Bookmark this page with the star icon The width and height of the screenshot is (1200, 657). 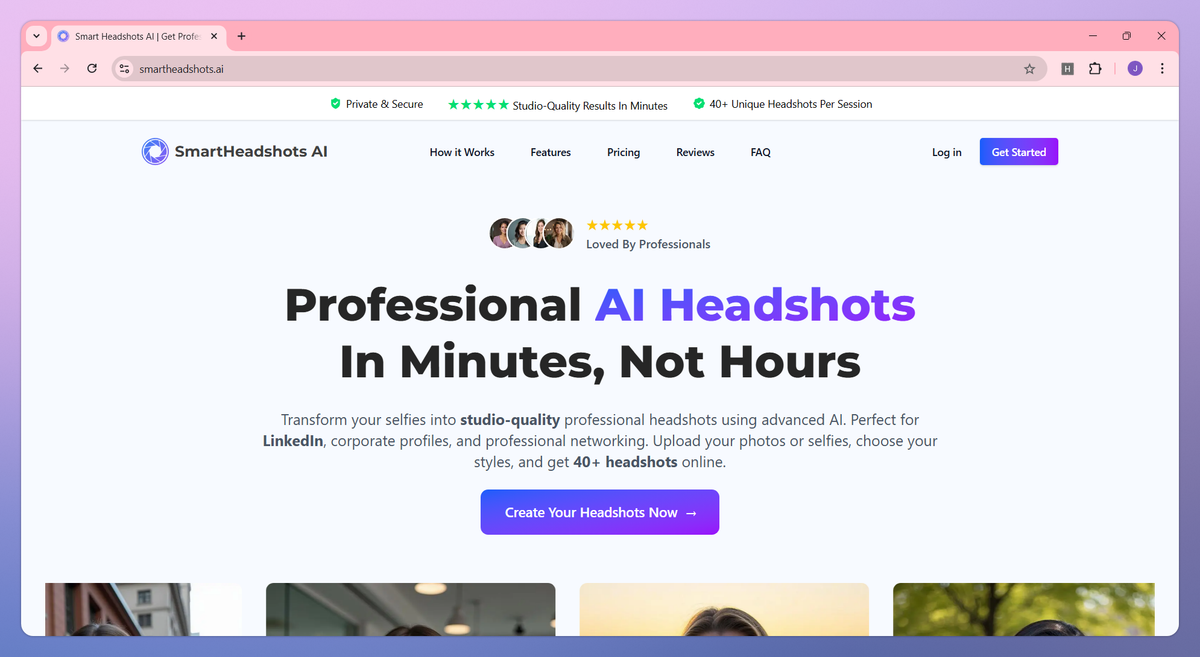(x=1029, y=69)
